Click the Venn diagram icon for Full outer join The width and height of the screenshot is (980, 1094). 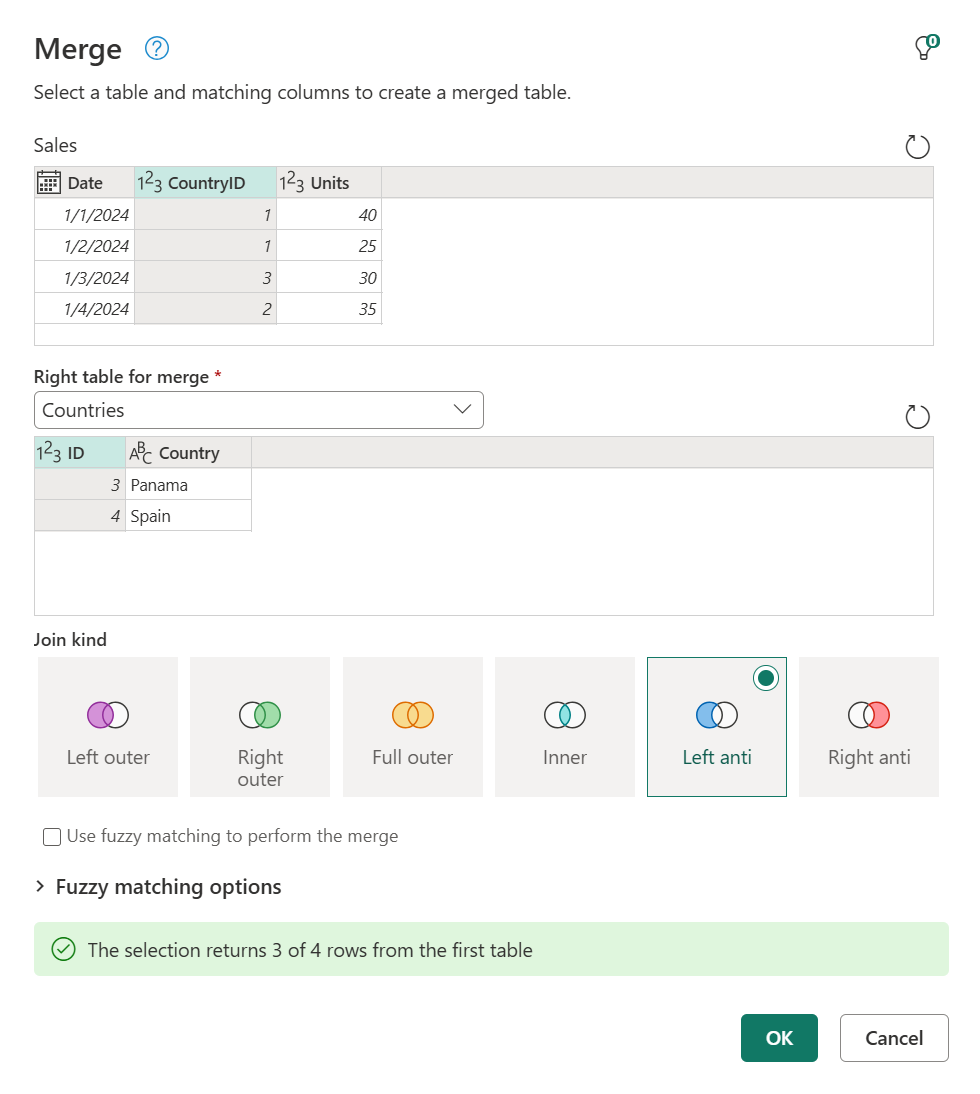[x=412, y=714]
